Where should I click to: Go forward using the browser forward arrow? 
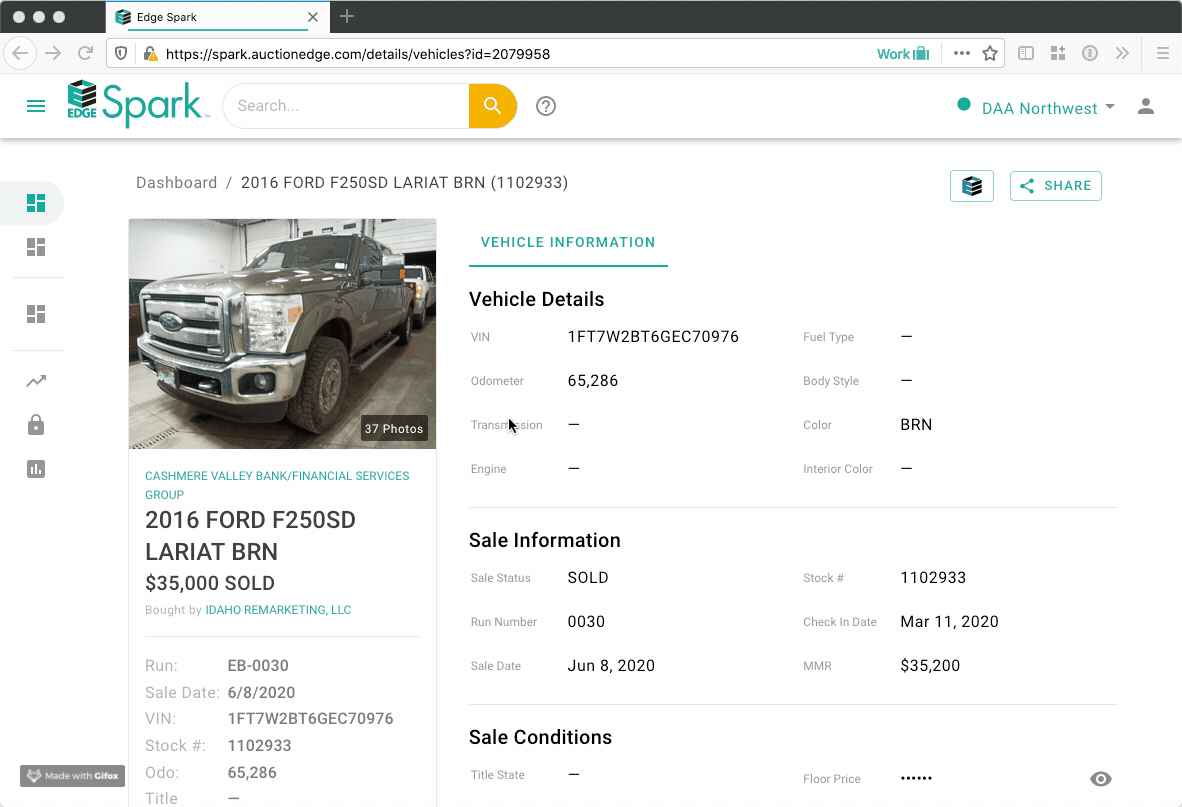click(53, 53)
